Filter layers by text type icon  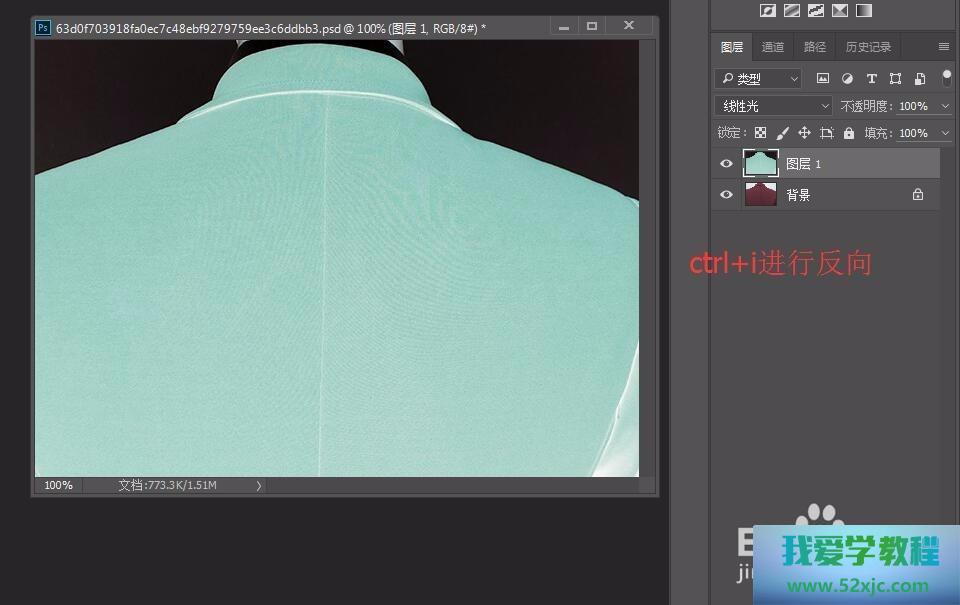point(871,78)
